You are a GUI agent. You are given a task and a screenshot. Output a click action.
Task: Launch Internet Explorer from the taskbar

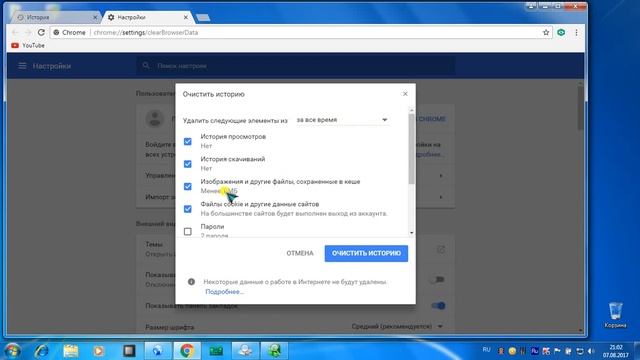pyautogui.click(x=41, y=351)
